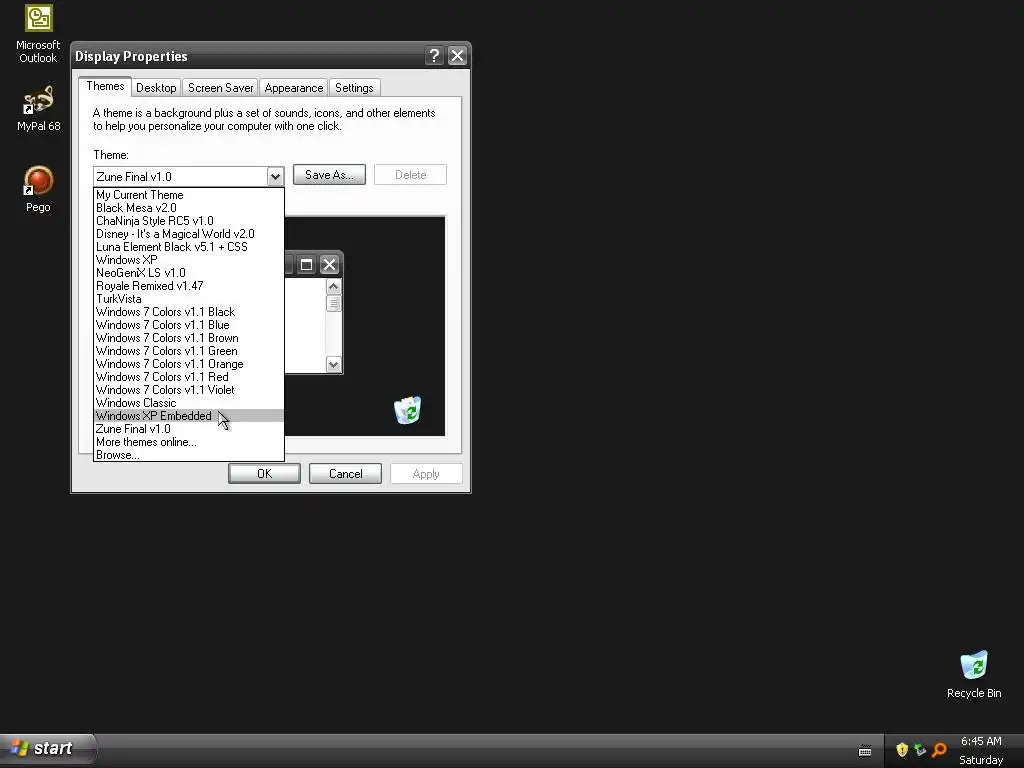Open the on-screen keyboard taskbar icon

point(865,750)
